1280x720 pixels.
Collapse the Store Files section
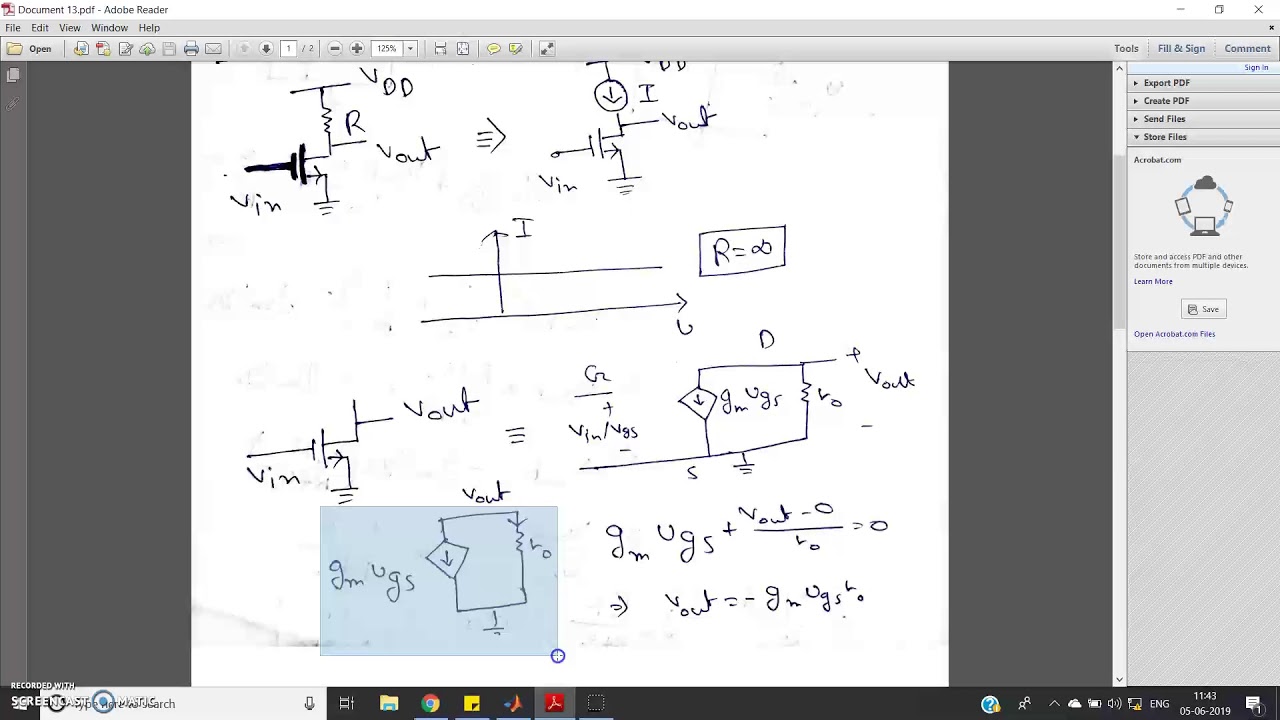(1203, 137)
